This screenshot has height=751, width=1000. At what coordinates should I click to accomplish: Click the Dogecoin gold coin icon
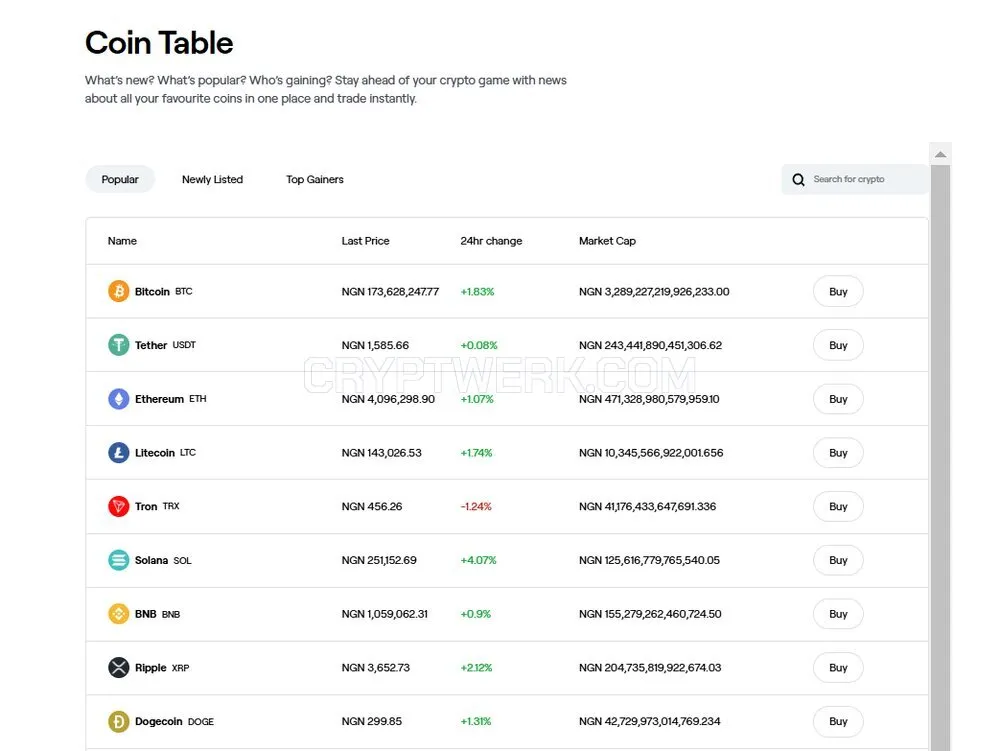coord(119,722)
